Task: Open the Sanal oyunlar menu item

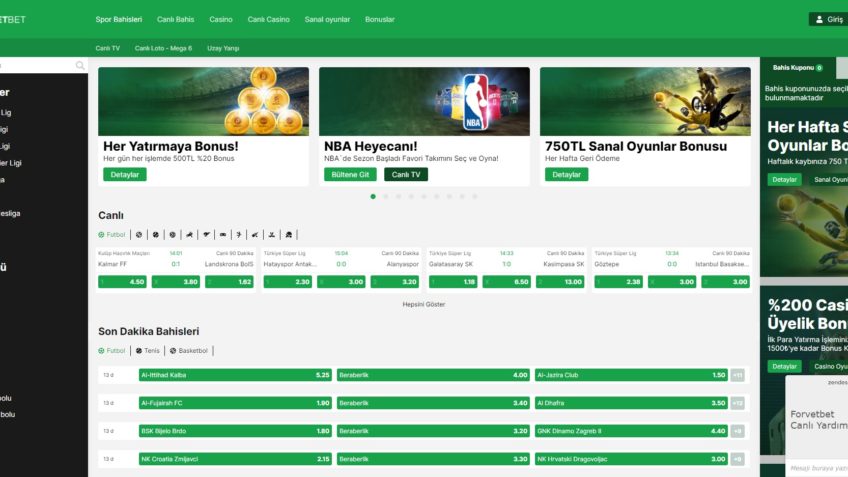Action: [x=328, y=19]
